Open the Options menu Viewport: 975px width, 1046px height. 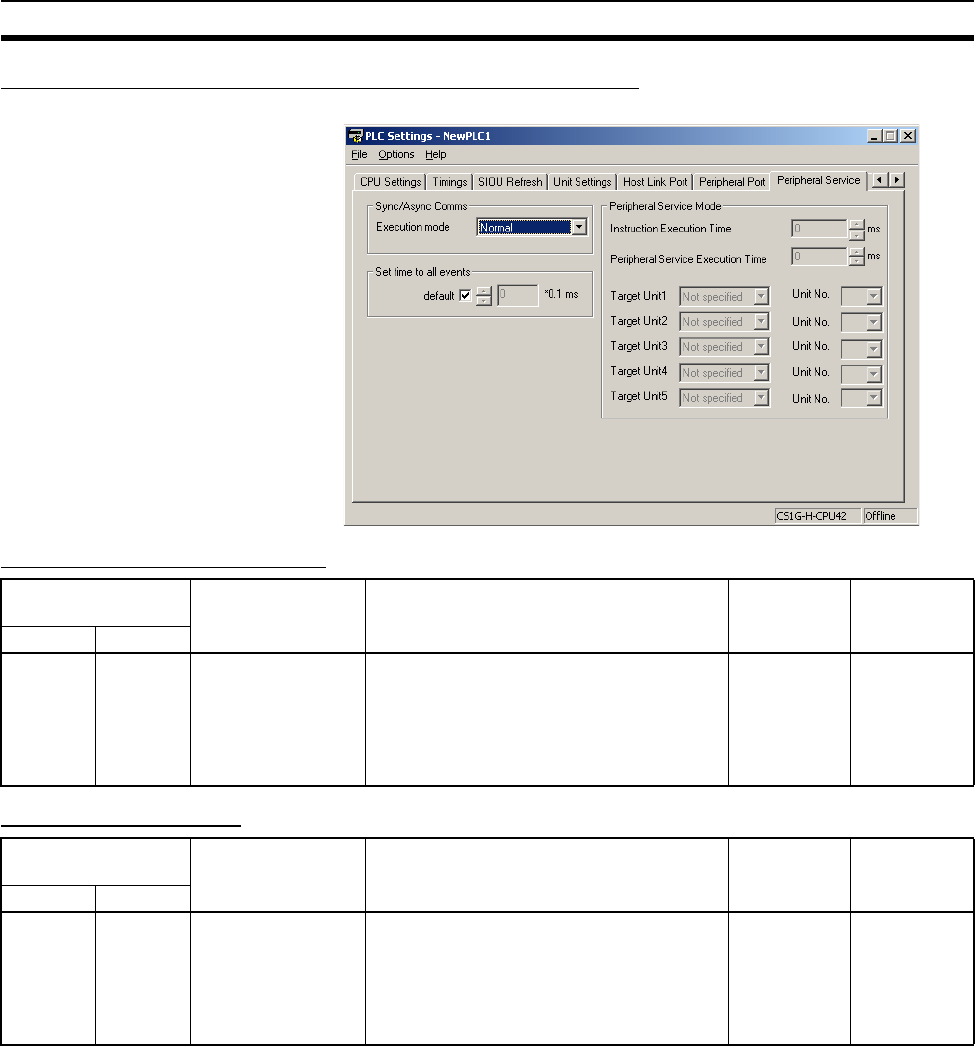[x=396, y=154]
